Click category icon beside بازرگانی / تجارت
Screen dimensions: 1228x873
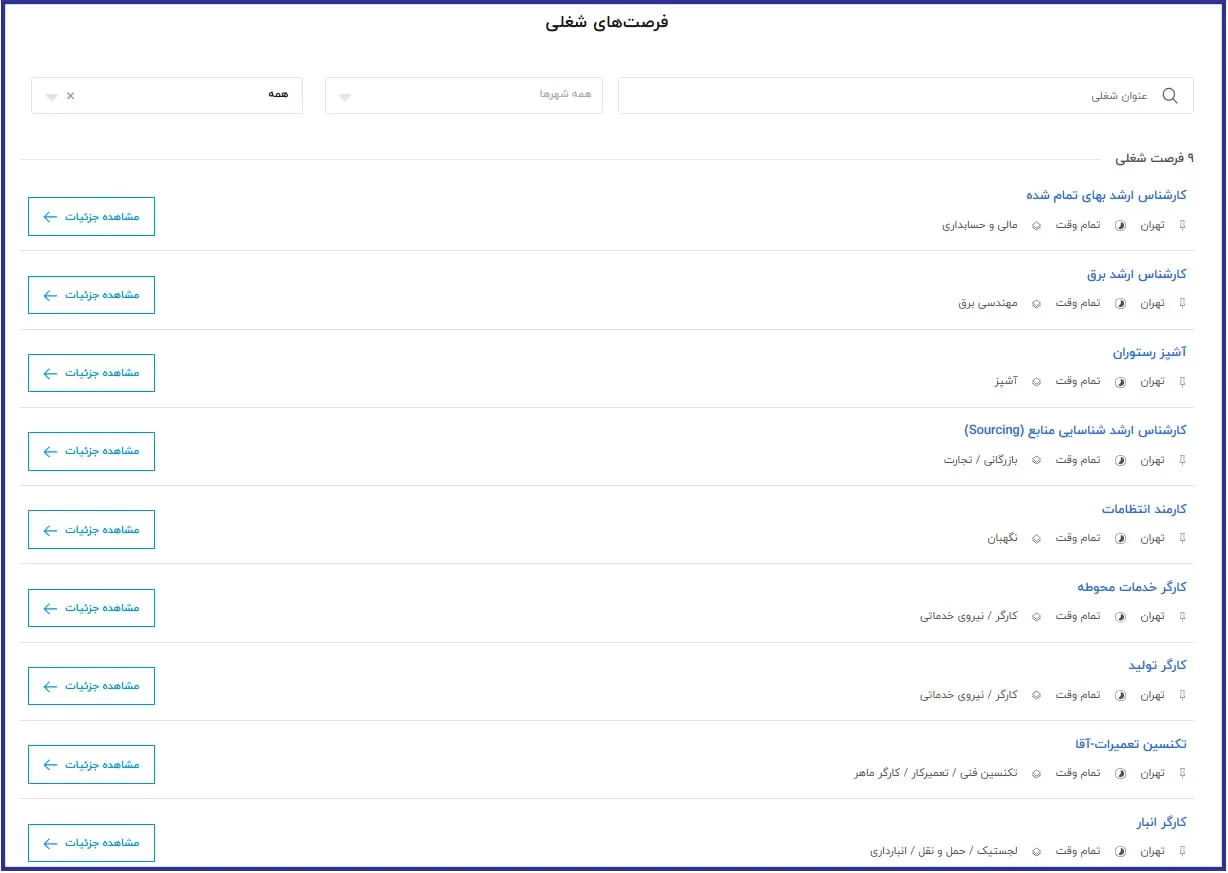1037,460
